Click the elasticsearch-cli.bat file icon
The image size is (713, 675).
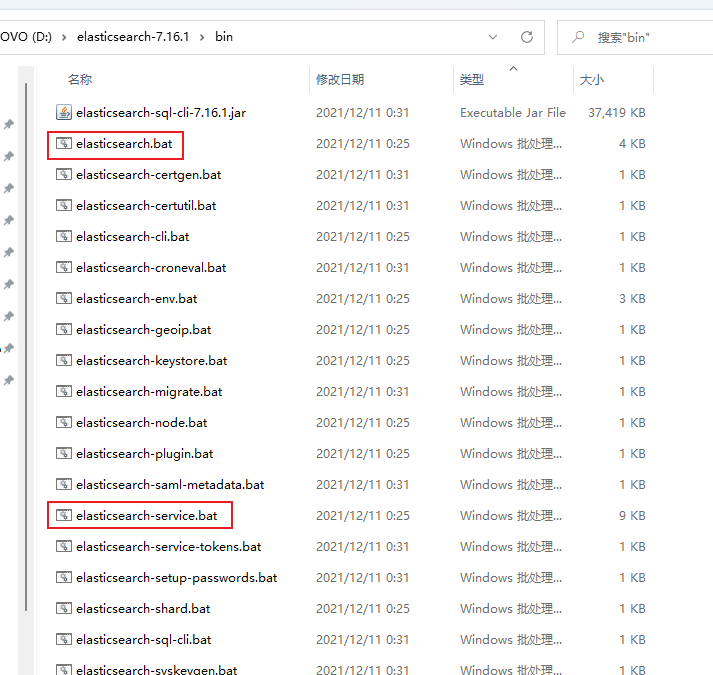(x=64, y=237)
